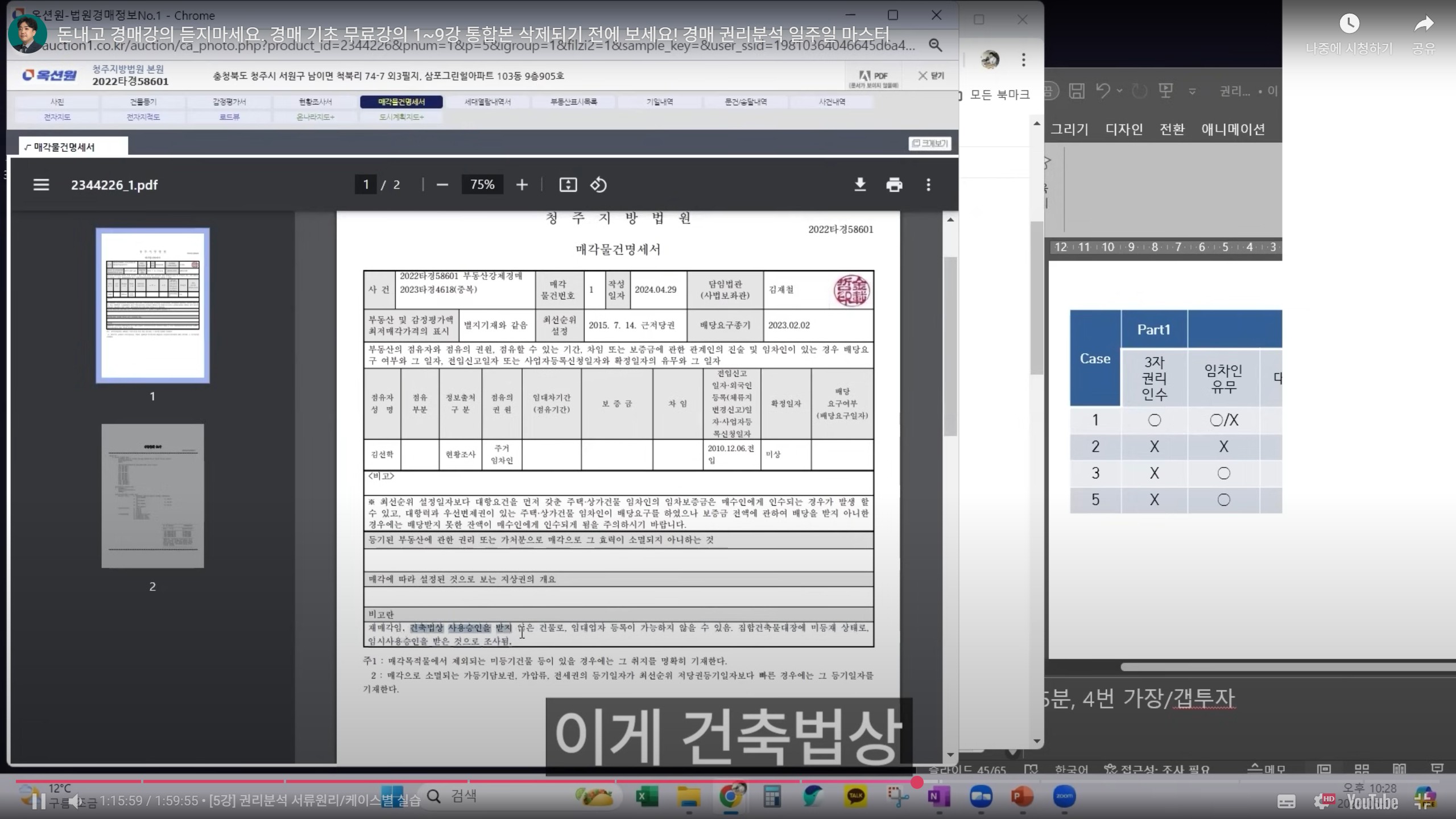Screen dimensions: 1456x819
Task: Click the fit to page icon
Action: pyautogui.click(x=568, y=185)
